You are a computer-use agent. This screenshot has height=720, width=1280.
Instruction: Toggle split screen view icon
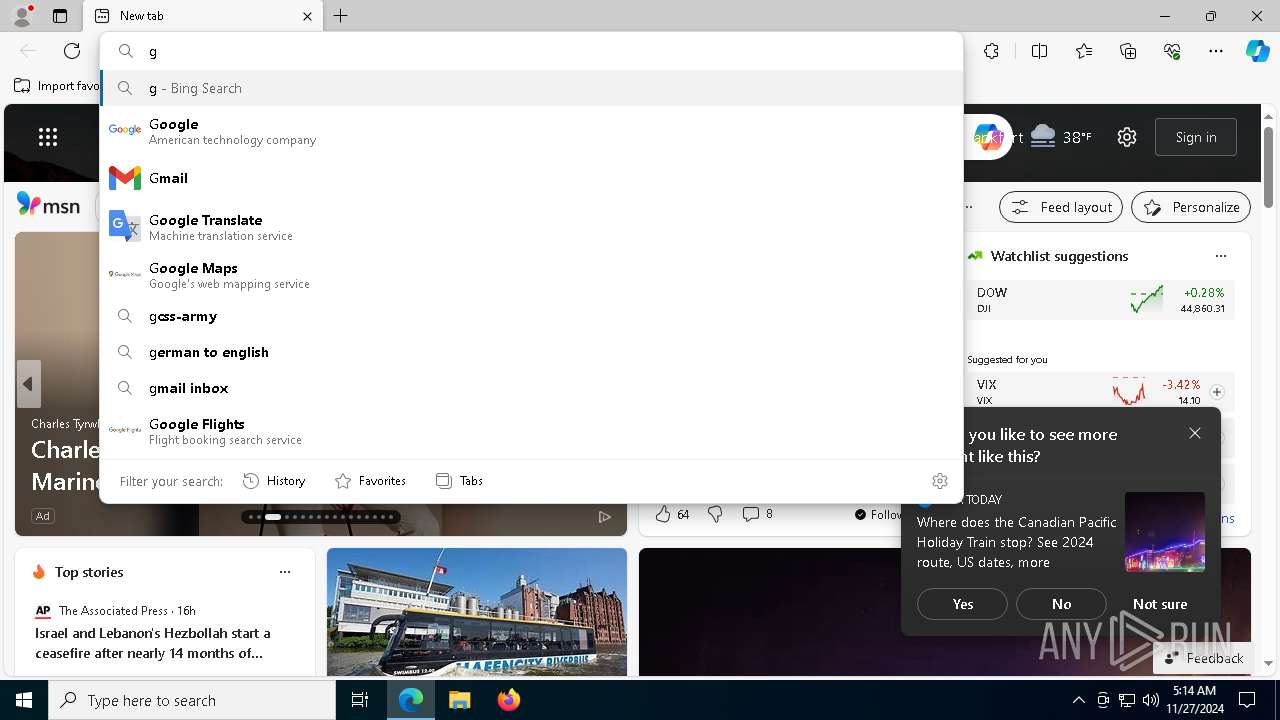(x=1039, y=51)
